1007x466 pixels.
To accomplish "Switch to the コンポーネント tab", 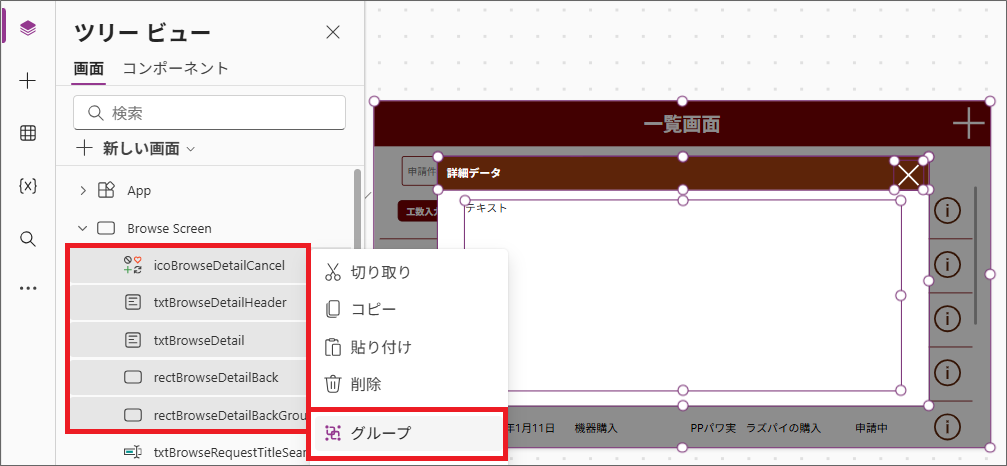I will (175, 68).
